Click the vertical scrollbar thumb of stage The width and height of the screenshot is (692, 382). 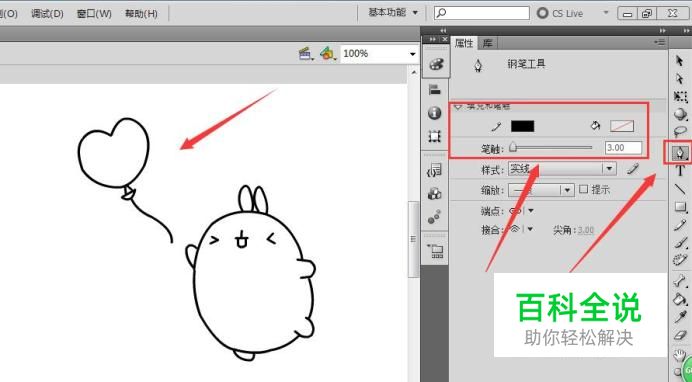pyautogui.click(x=414, y=239)
